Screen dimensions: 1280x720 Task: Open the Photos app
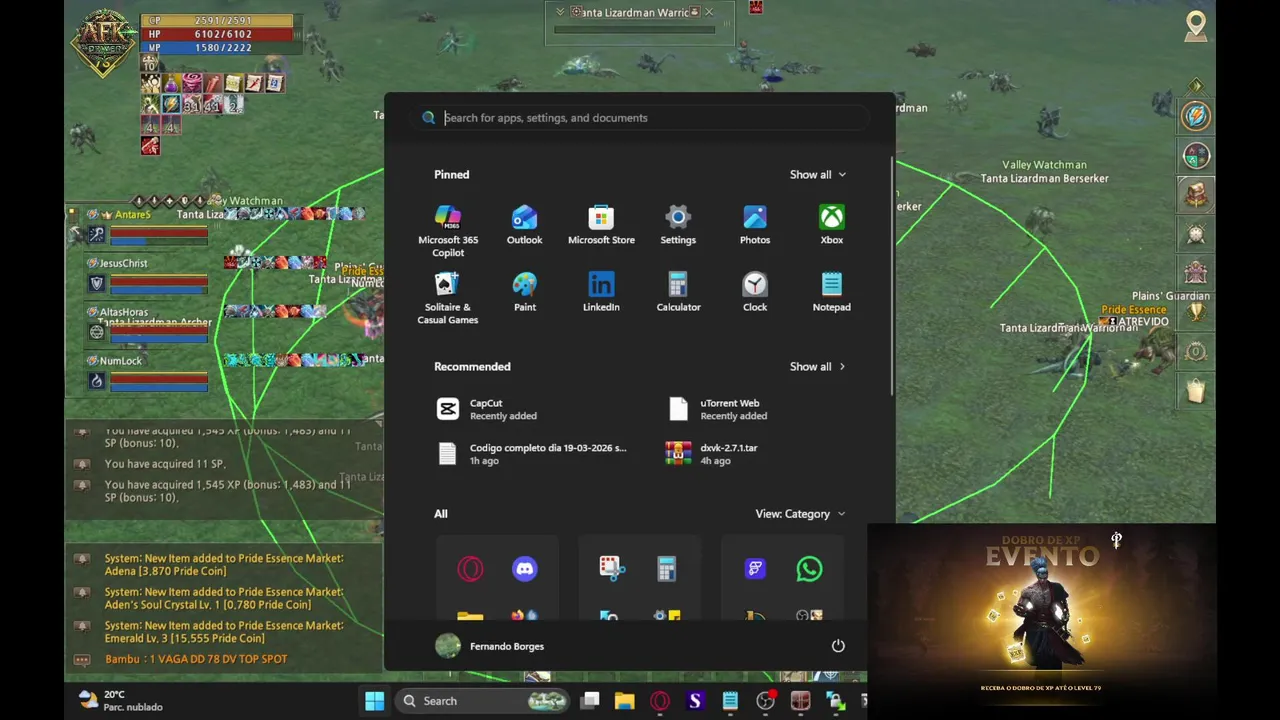(755, 225)
